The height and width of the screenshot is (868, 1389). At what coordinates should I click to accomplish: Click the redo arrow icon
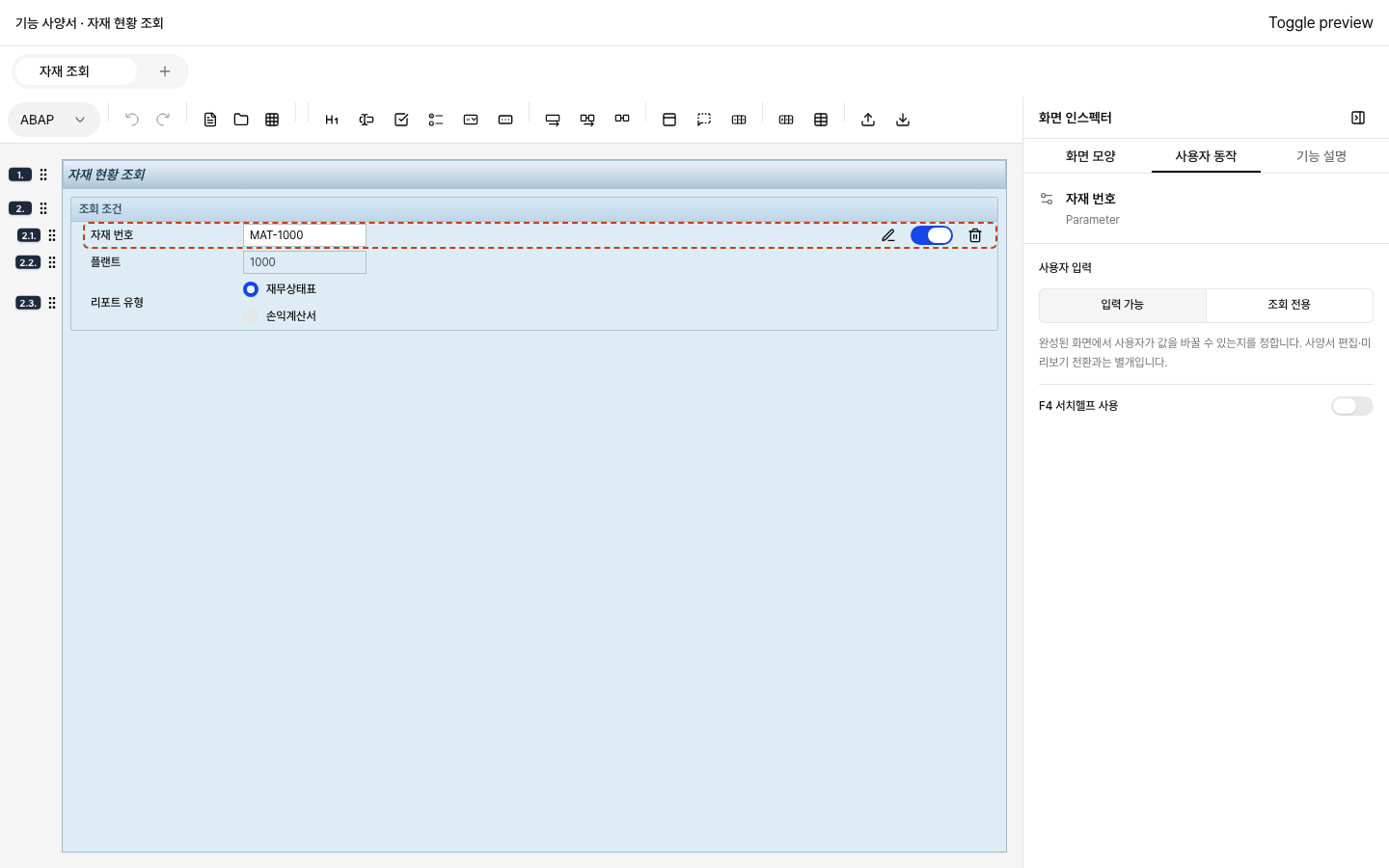(x=163, y=120)
